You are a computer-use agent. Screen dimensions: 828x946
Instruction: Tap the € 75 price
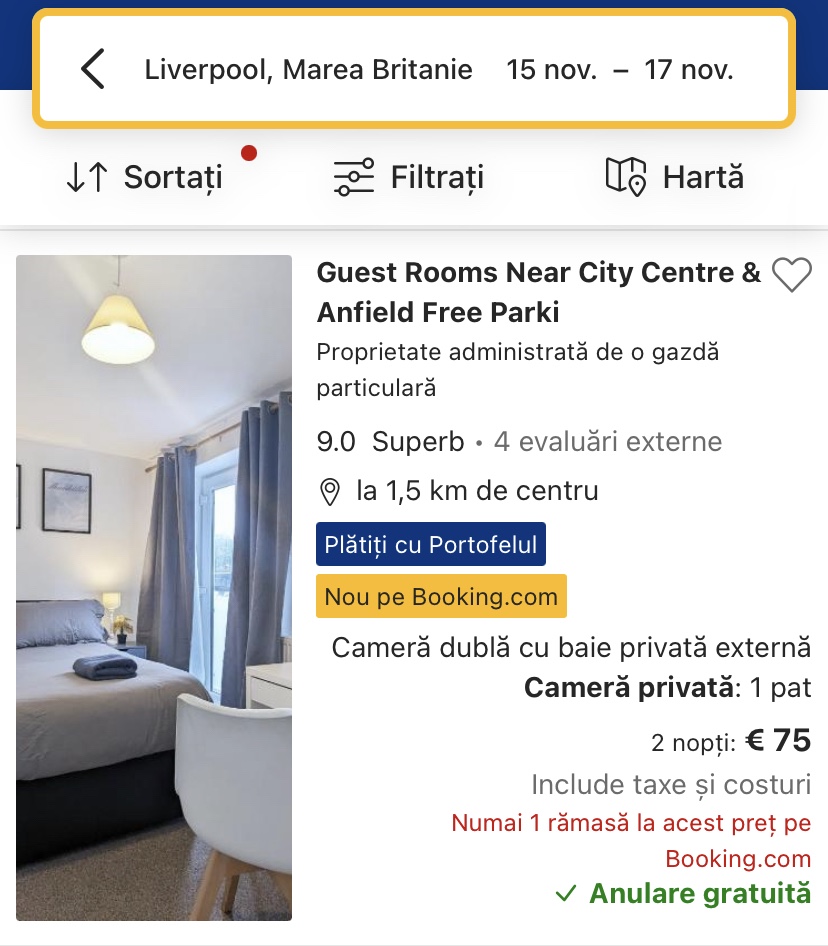pos(778,740)
